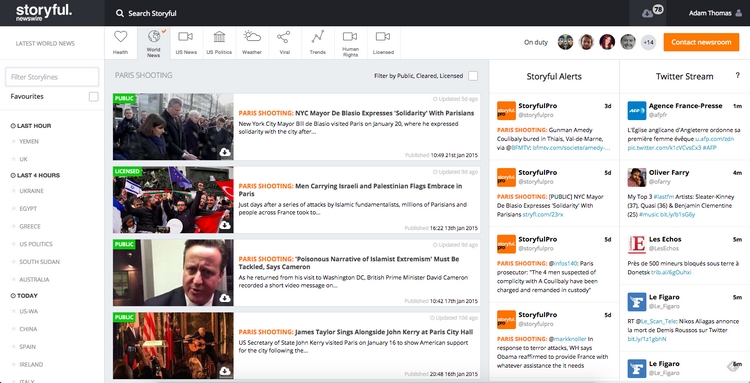Toggle Filter by Public, Cleared, Licensed checkbox
750x383 pixels.
[x=473, y=76]
